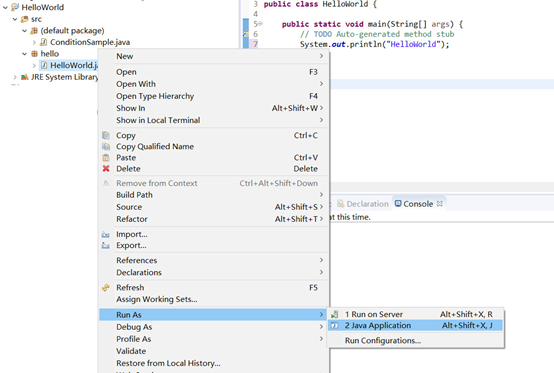Open the Refactor submenu
Screen dimensions: 554x373
[213, 219]
